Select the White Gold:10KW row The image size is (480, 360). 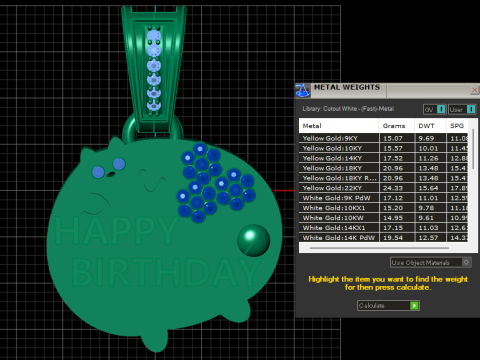pyautogui.click(x=384, y=218)
